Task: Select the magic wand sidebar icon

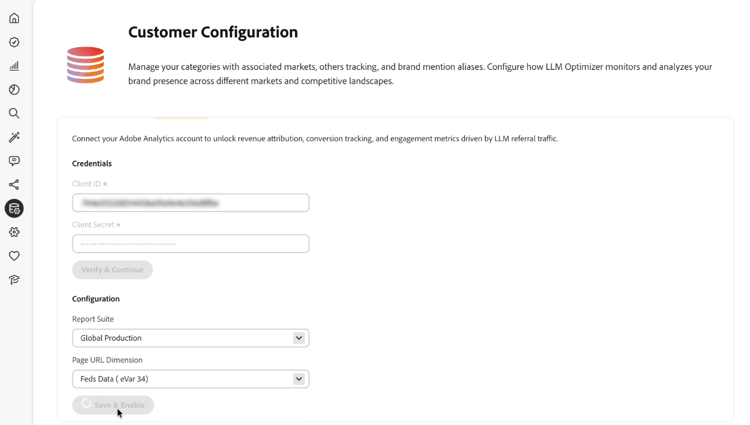Action: (x=14, y=137)
